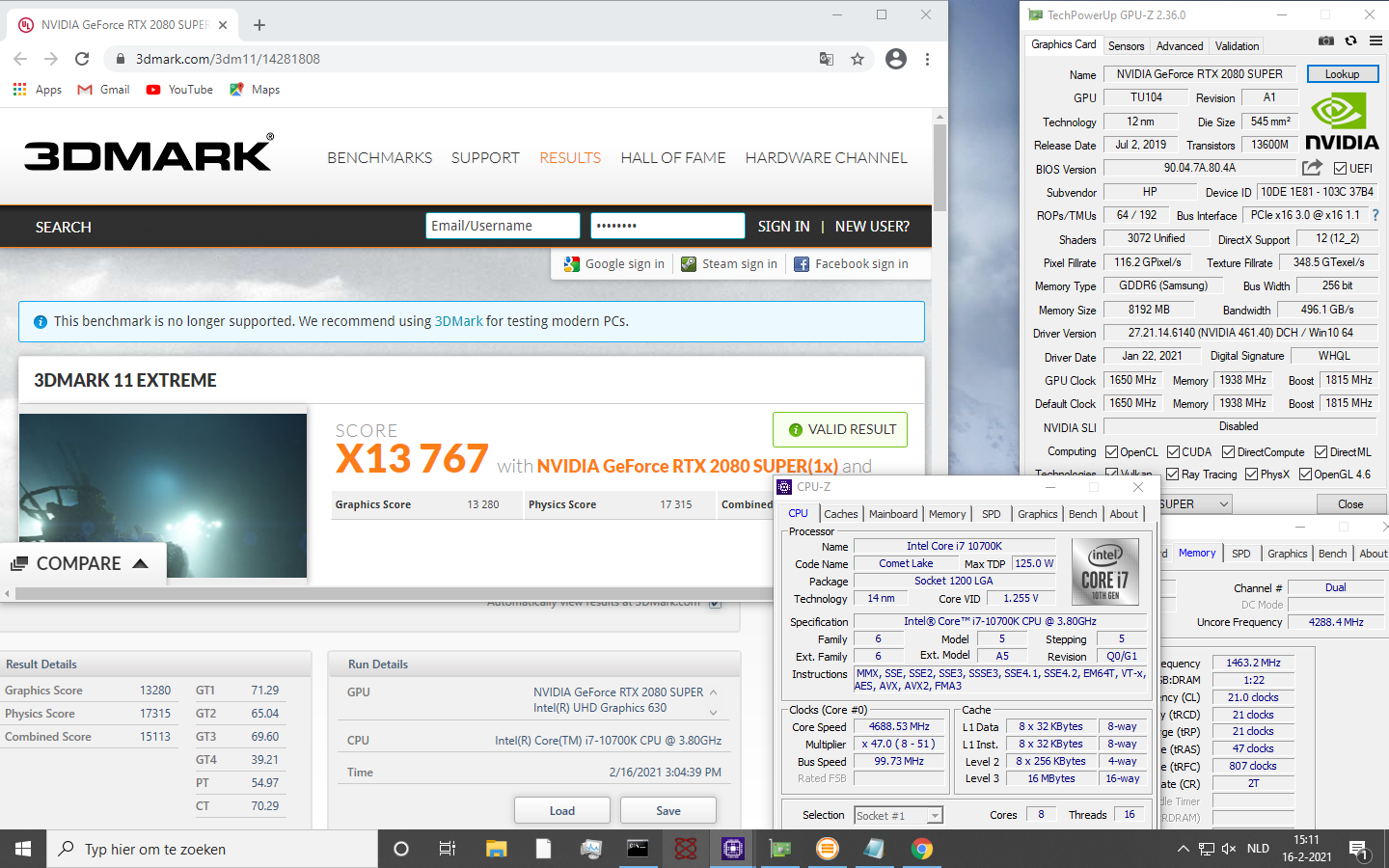Open File Explorer from the taskbar
The width and height of the screenshot is (1389, 868).
pos(496,849)
